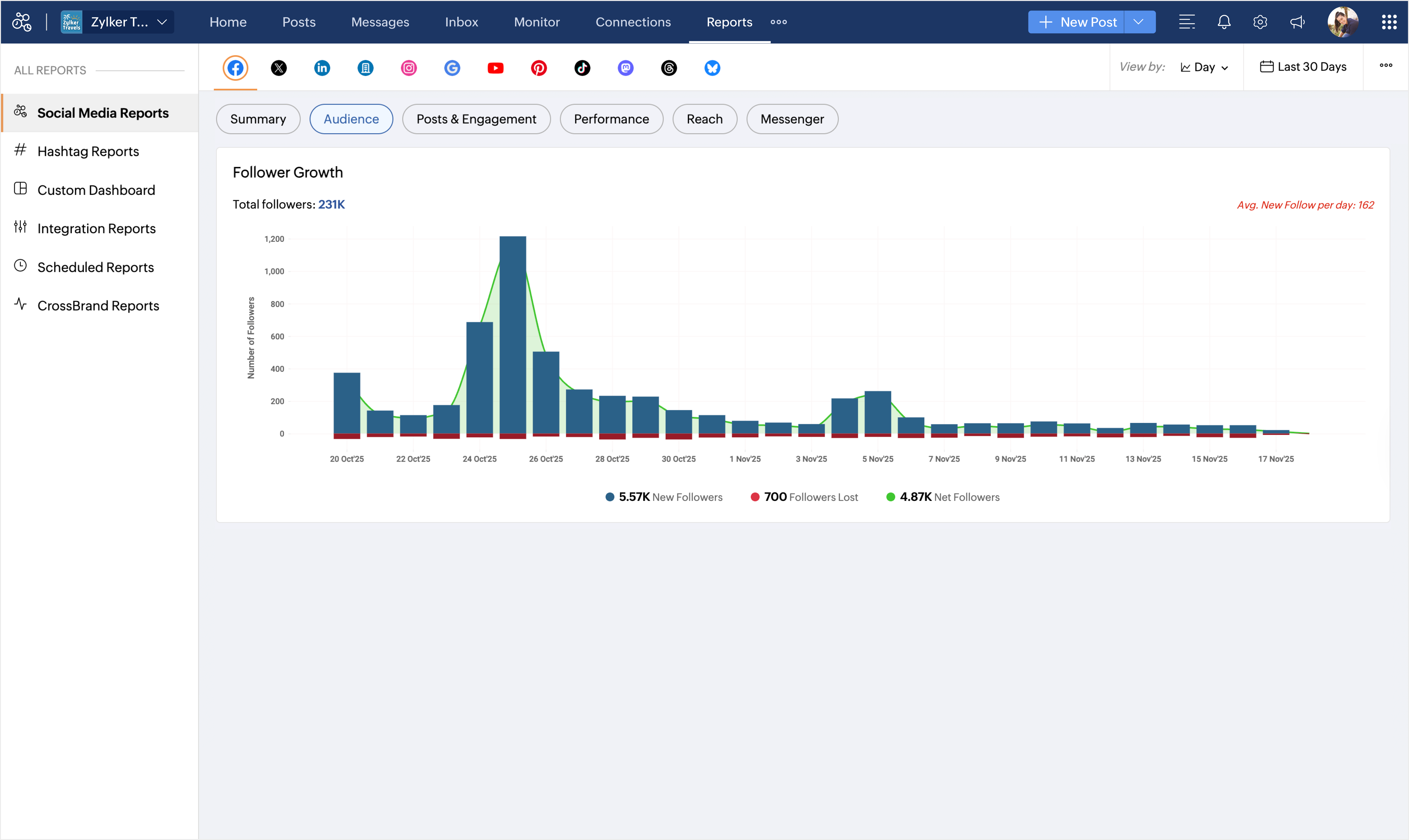Select the Bluesky channel icon

(712, 68)
